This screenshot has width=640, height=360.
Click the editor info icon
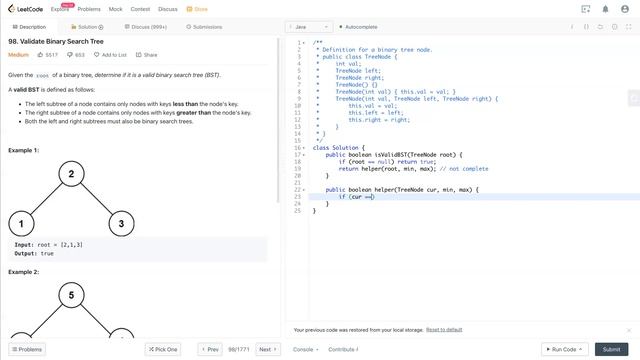572,27
